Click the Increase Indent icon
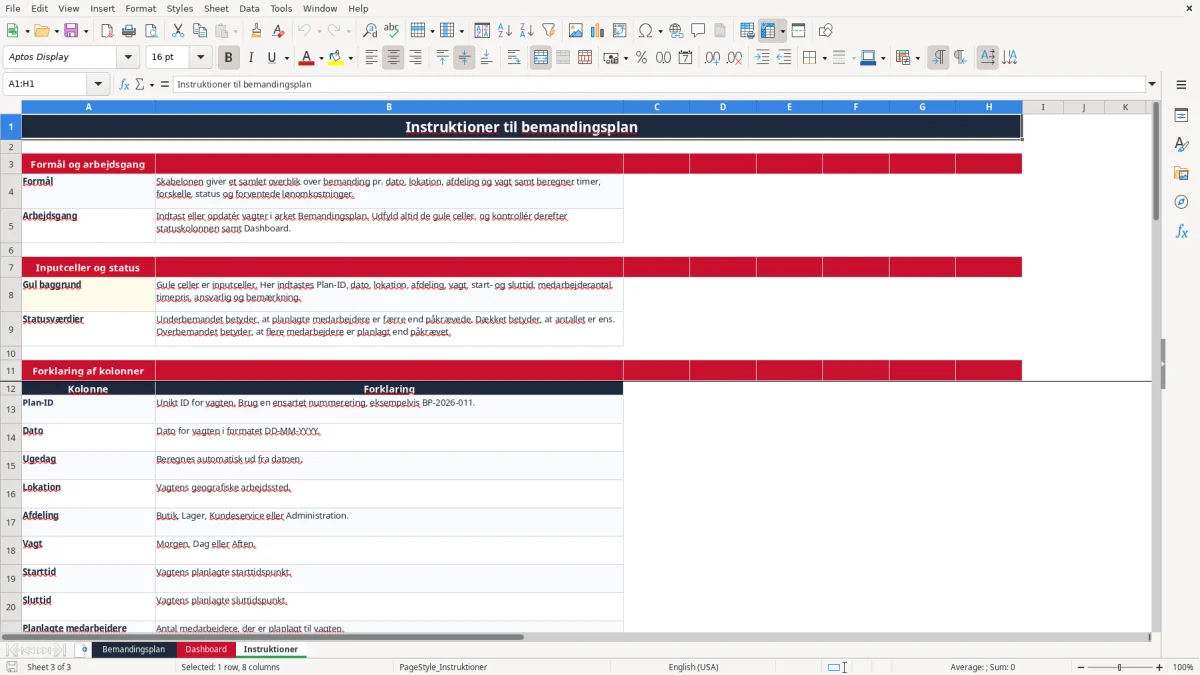 coord(762,58)
